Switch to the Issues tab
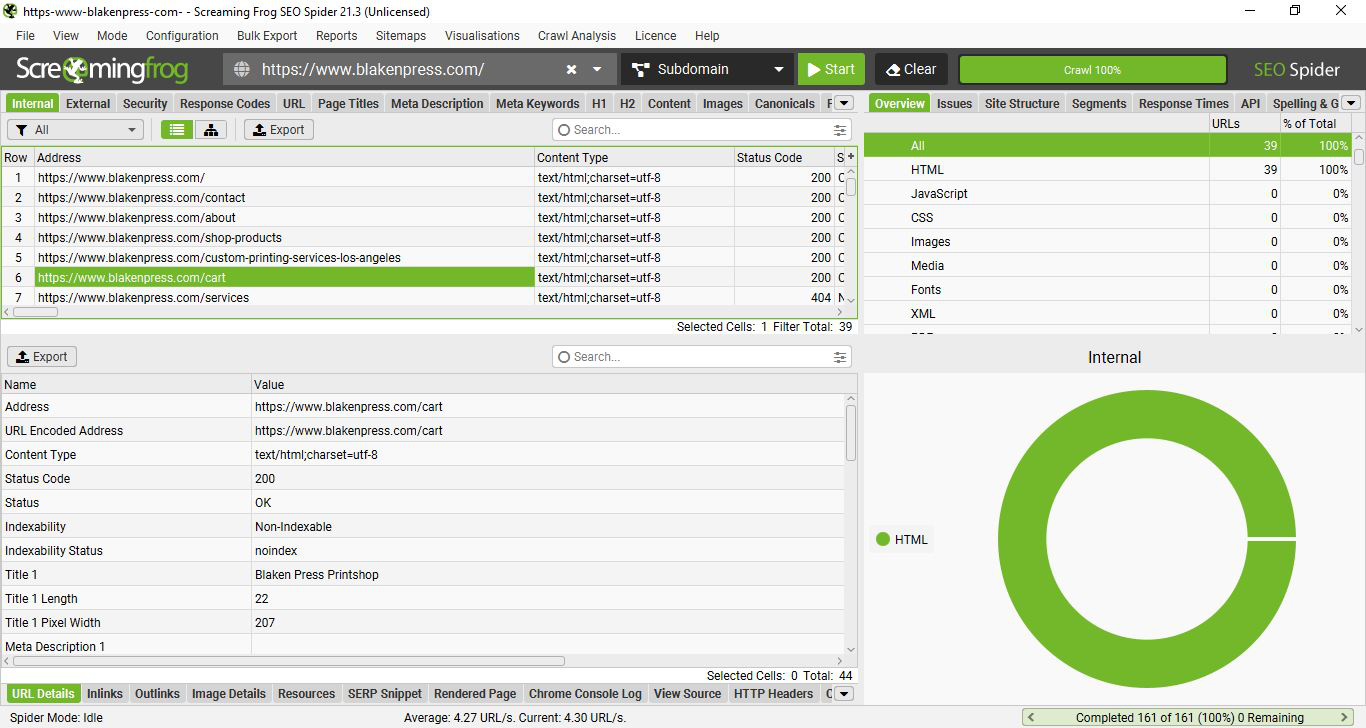 (954, 103)
